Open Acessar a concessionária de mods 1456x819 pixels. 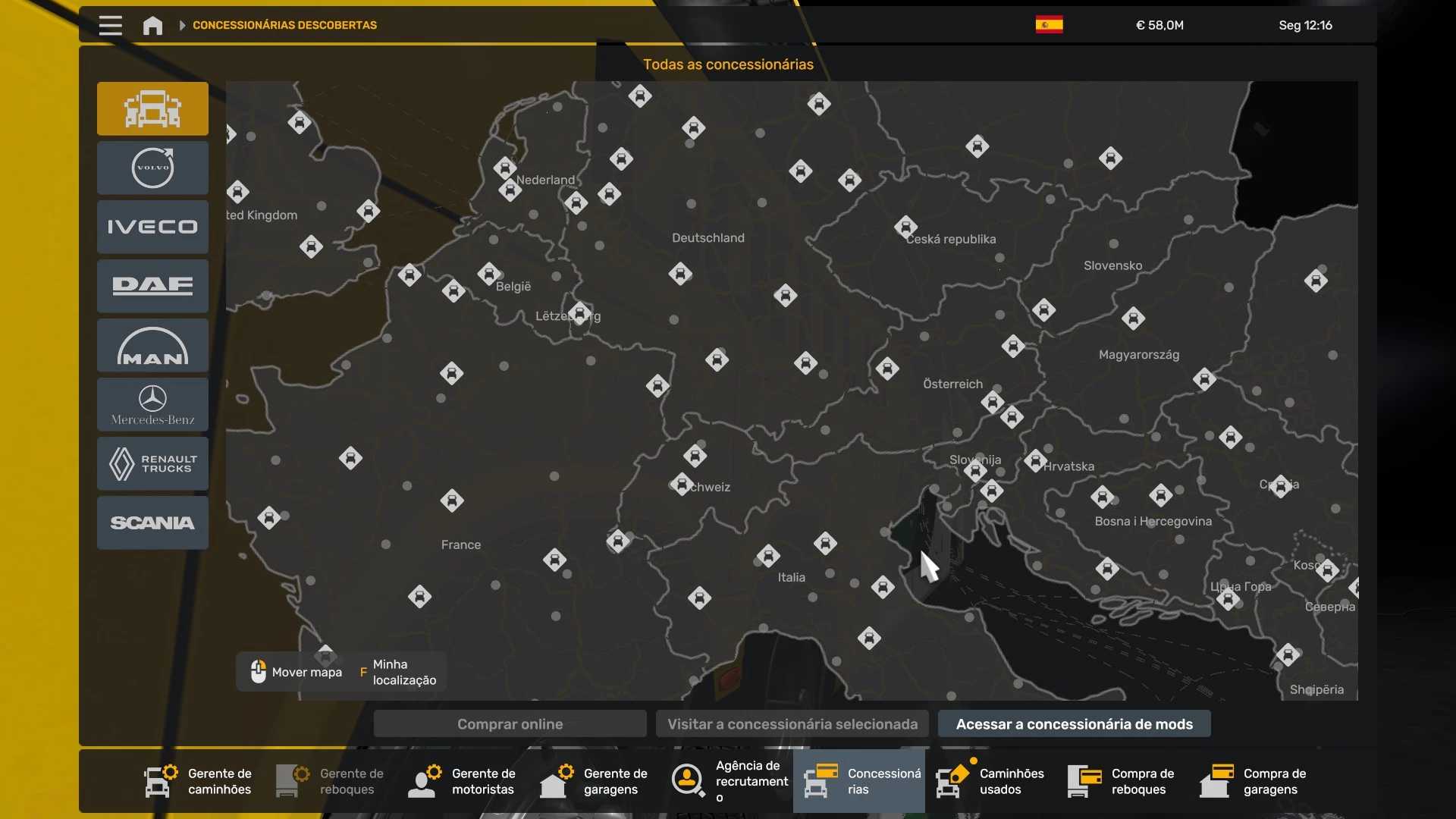(1074, 723)
